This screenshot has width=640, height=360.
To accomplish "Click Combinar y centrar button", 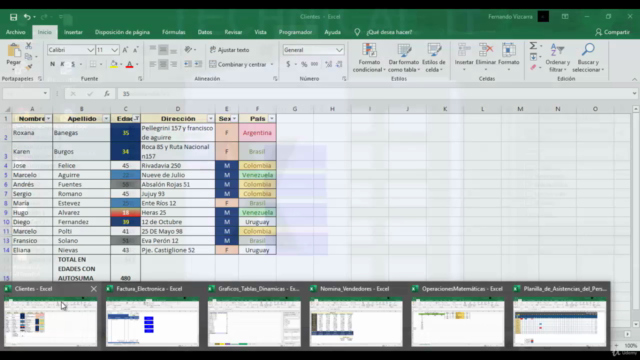I will click(238, 64).
